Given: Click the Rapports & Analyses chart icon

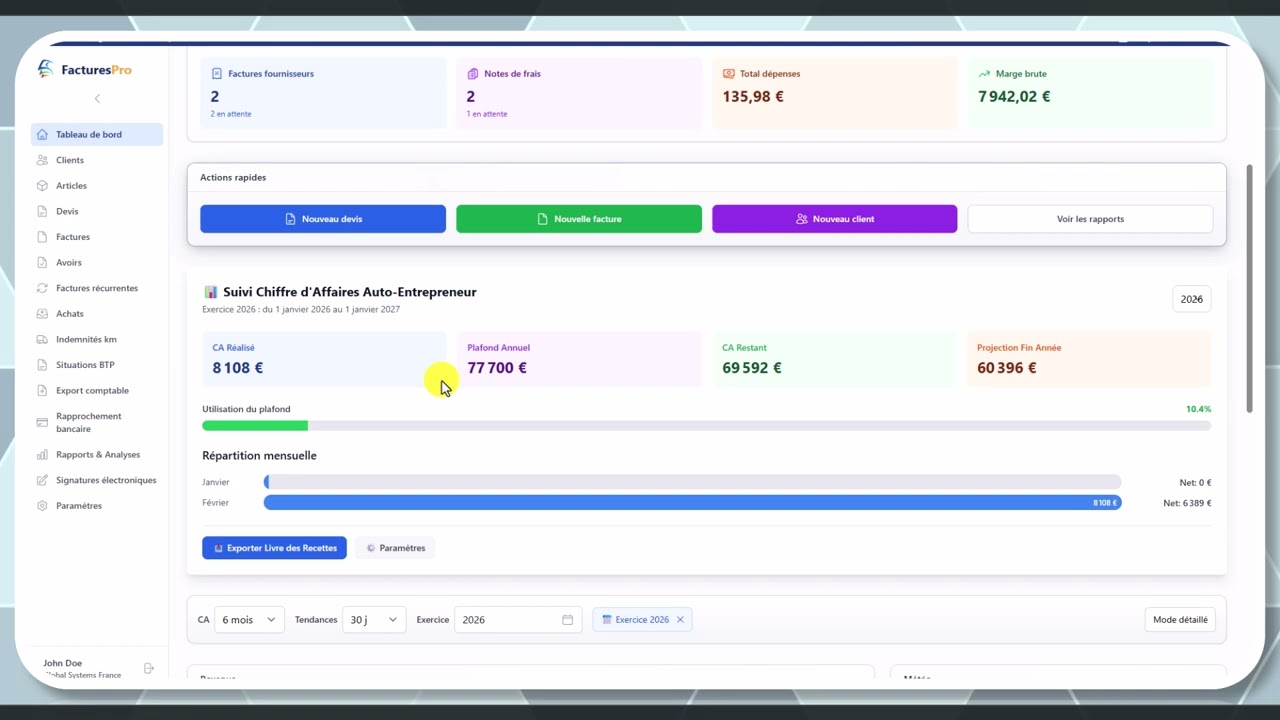Looking at the screenshot, I should click(x=42, y=454).
